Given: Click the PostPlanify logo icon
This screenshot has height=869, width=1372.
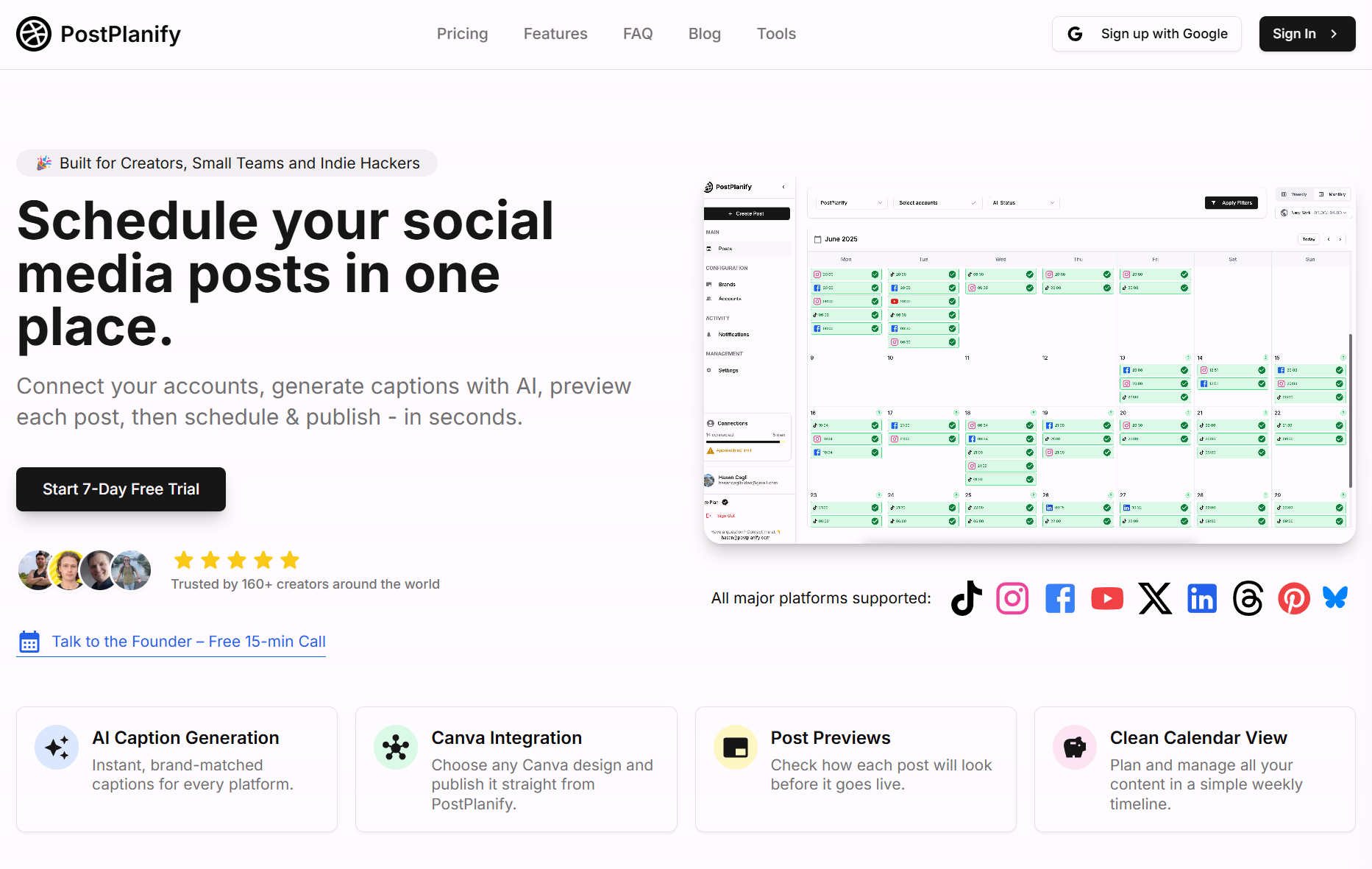Looking at the screenshot, I should click(34, 34).
